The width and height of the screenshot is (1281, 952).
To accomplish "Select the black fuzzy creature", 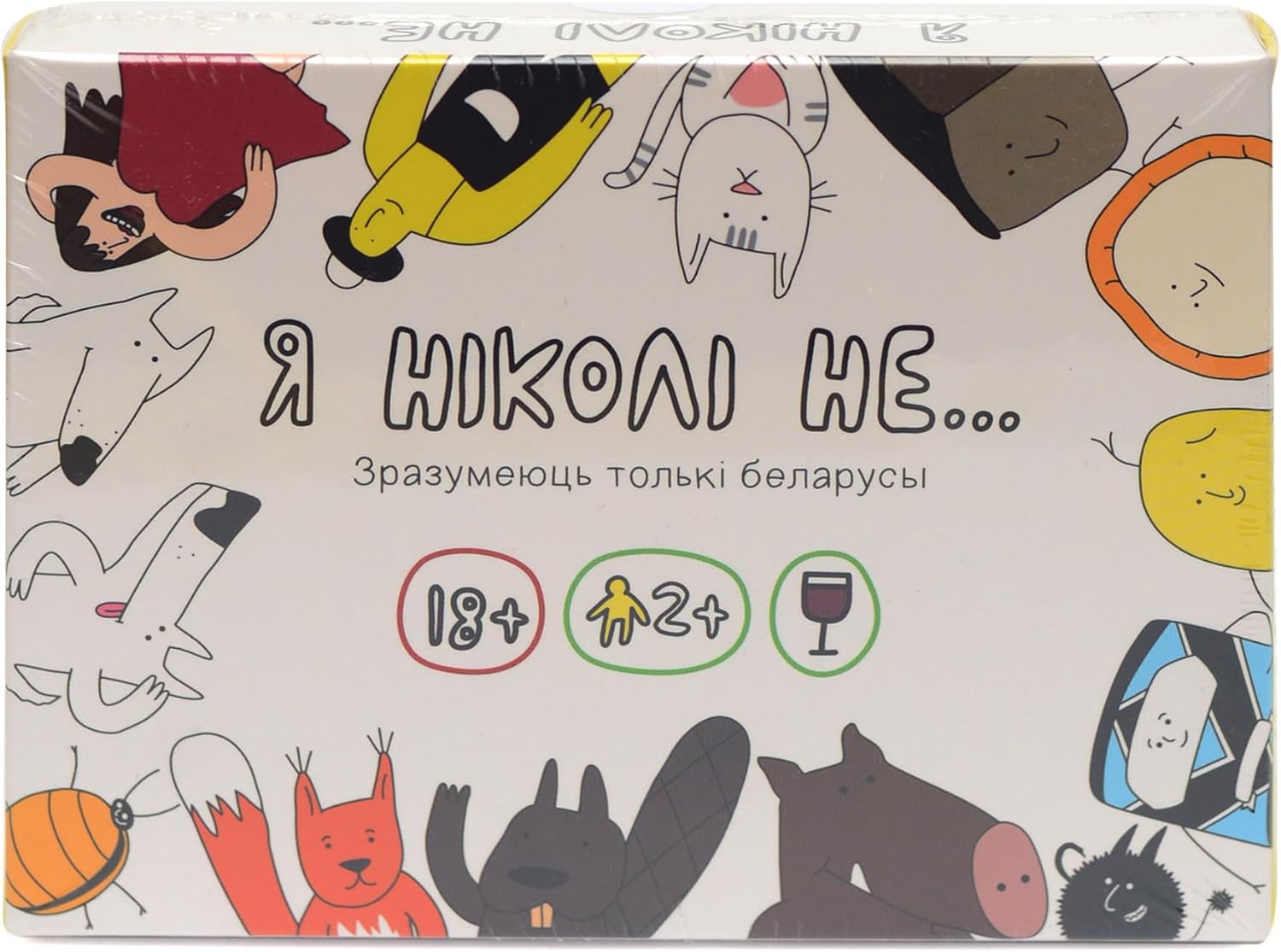I will pyautogui.click(x=1110, y=897).
